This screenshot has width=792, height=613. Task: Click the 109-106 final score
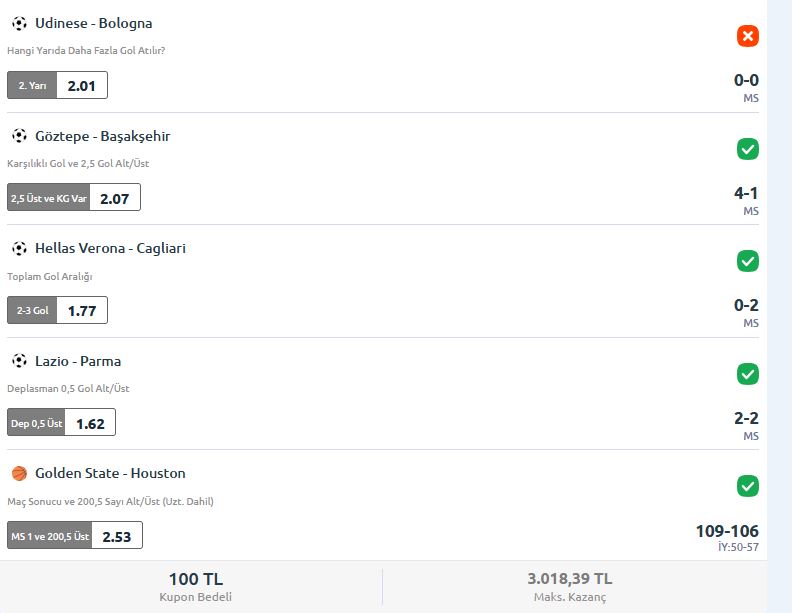pos(727,531)
